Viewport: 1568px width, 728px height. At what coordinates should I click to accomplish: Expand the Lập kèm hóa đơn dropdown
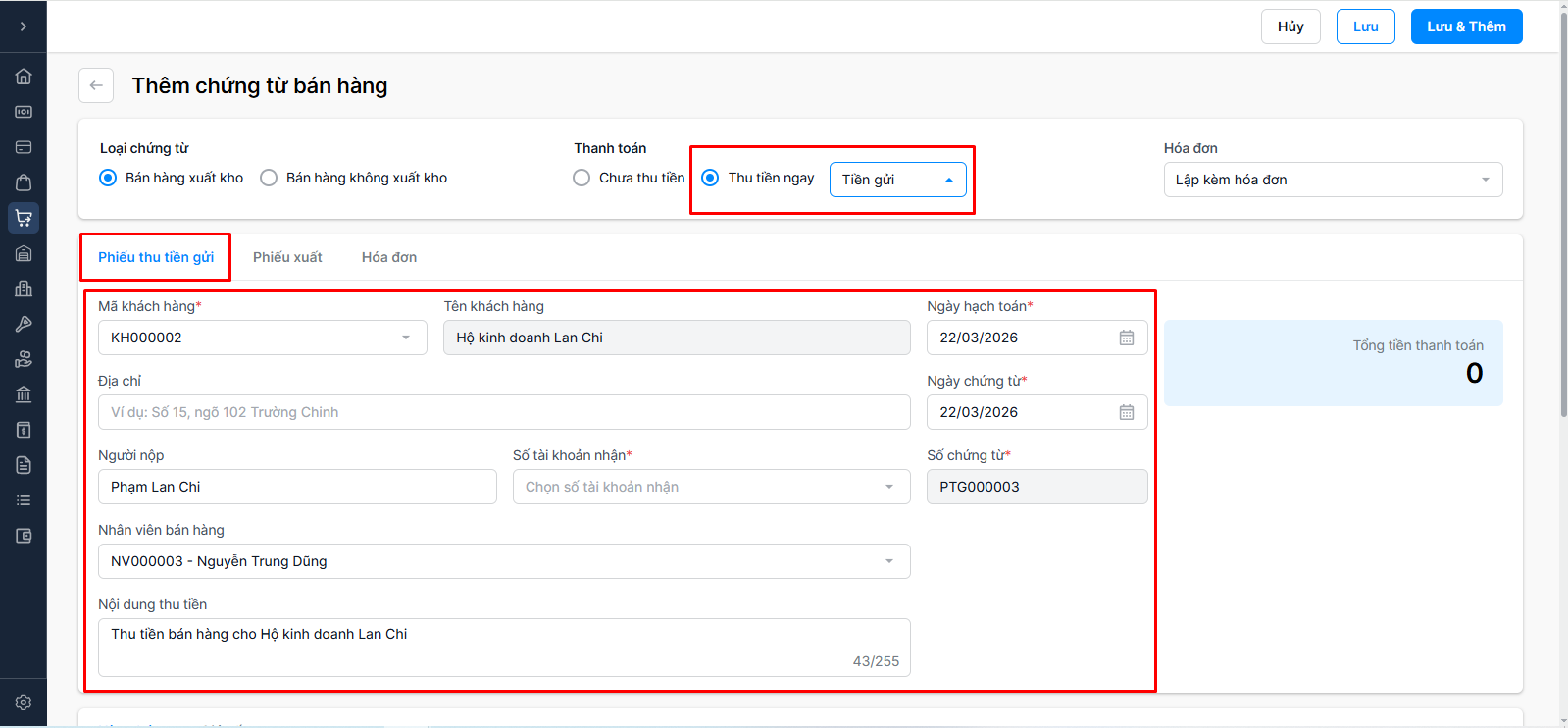tap(1333, 180)
